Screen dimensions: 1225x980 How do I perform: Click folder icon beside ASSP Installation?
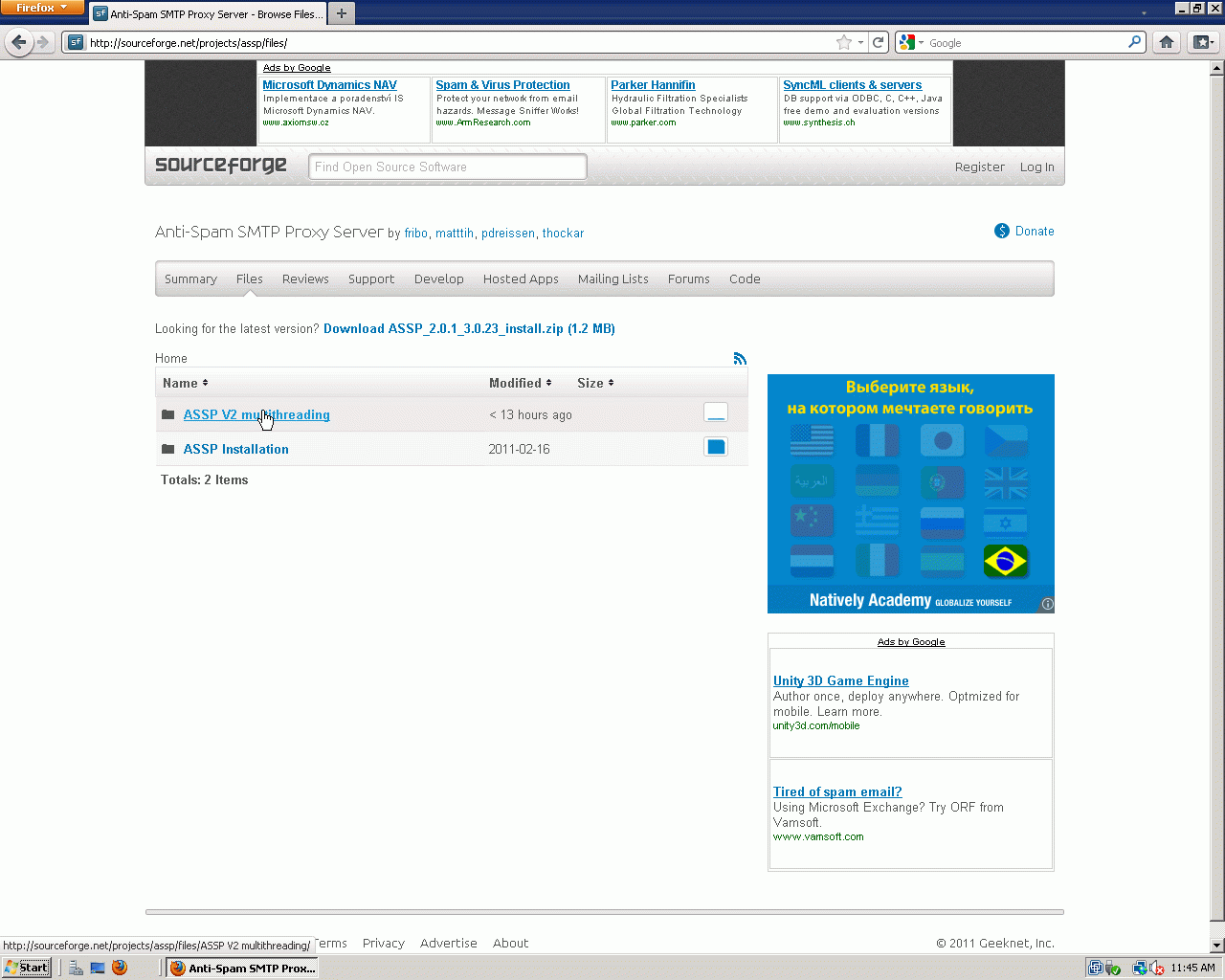(x=168, y=449)
